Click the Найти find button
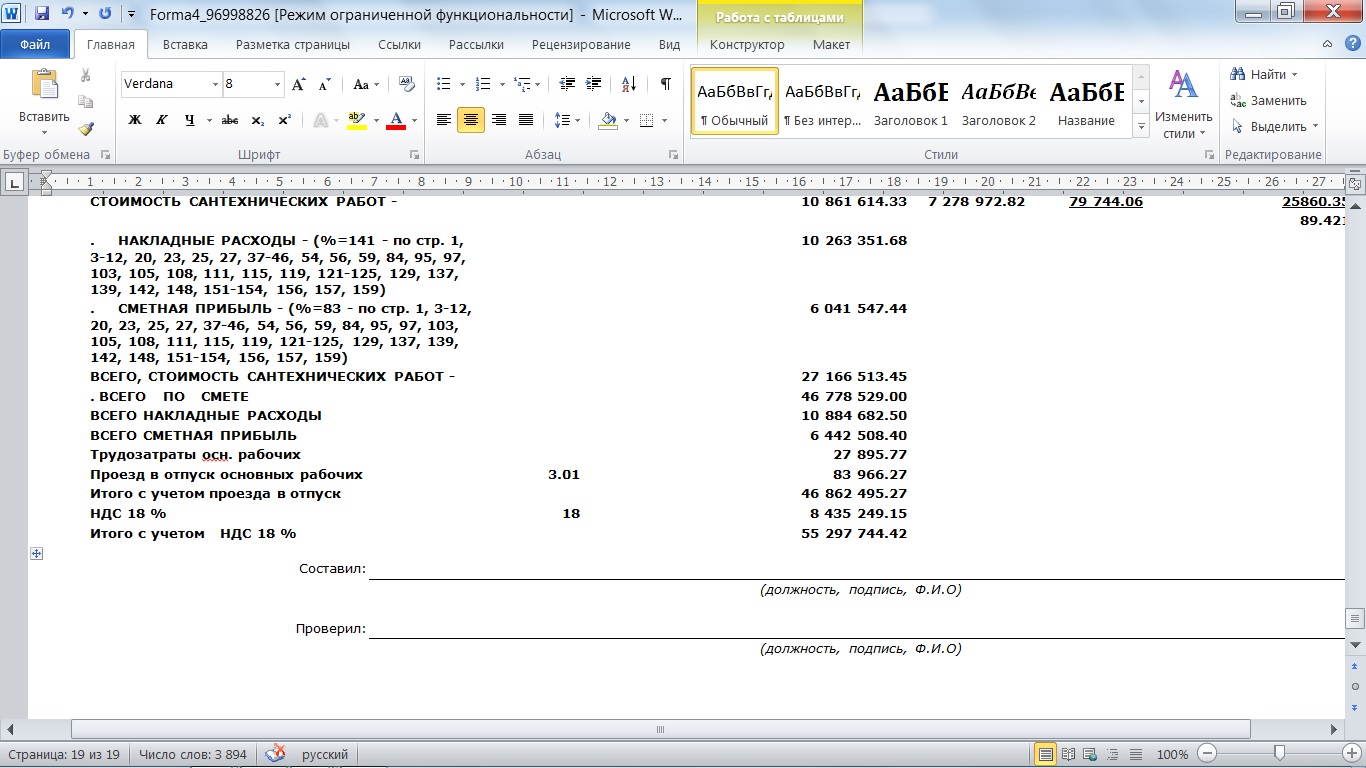The width and height of the screenshot is (1366, 768). pos(1264,75)
